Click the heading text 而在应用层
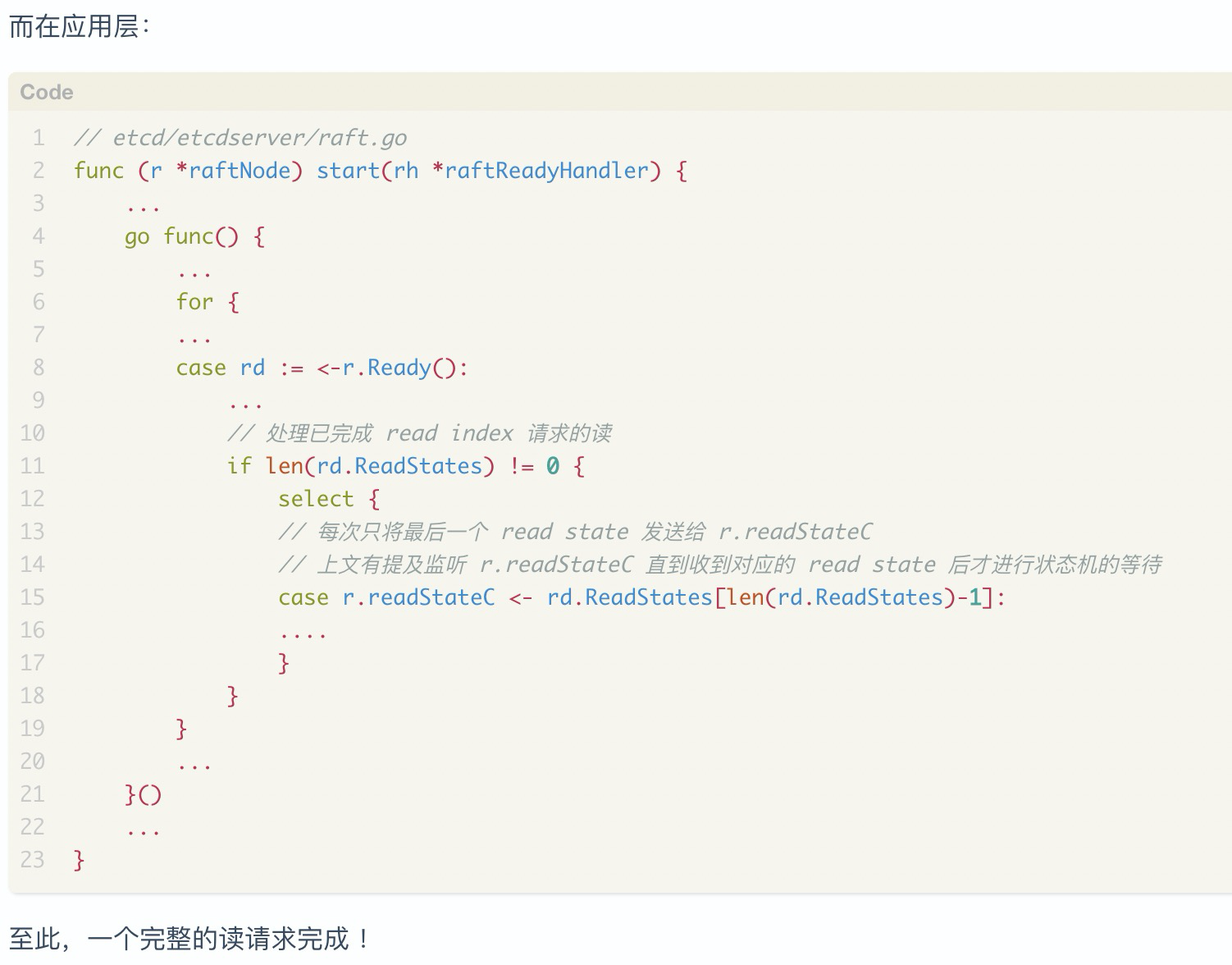The width and height of the screenshot is (1232, 965). pyautogui.click(x=74, y=27)
